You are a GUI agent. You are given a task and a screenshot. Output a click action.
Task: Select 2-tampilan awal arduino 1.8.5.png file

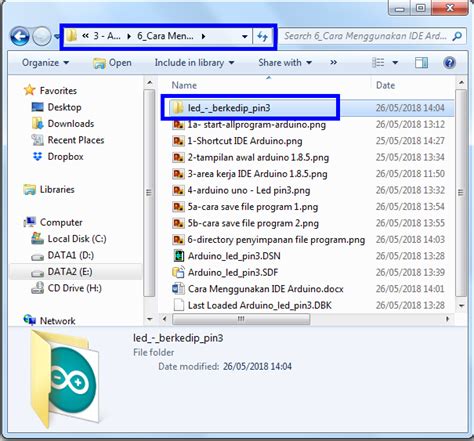258,157
